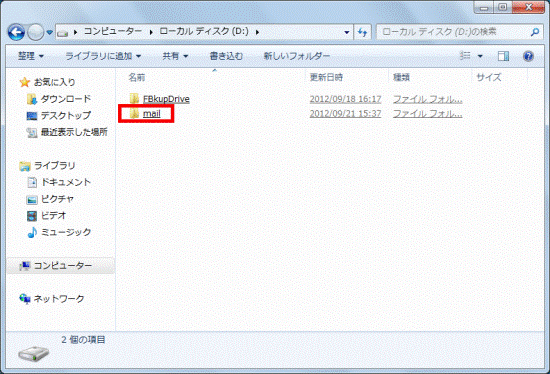Viewport: 550px width, 374px height.
Task: Select コンピューター in the navigation pane
Action: click(63, 266)
